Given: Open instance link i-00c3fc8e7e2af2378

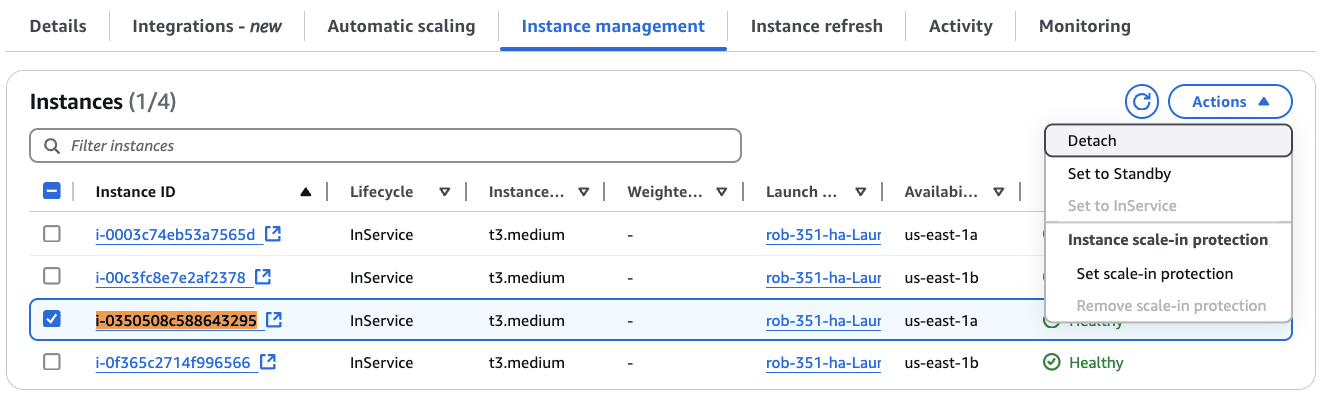Looking at the screenshot, I should pos(171,278).
